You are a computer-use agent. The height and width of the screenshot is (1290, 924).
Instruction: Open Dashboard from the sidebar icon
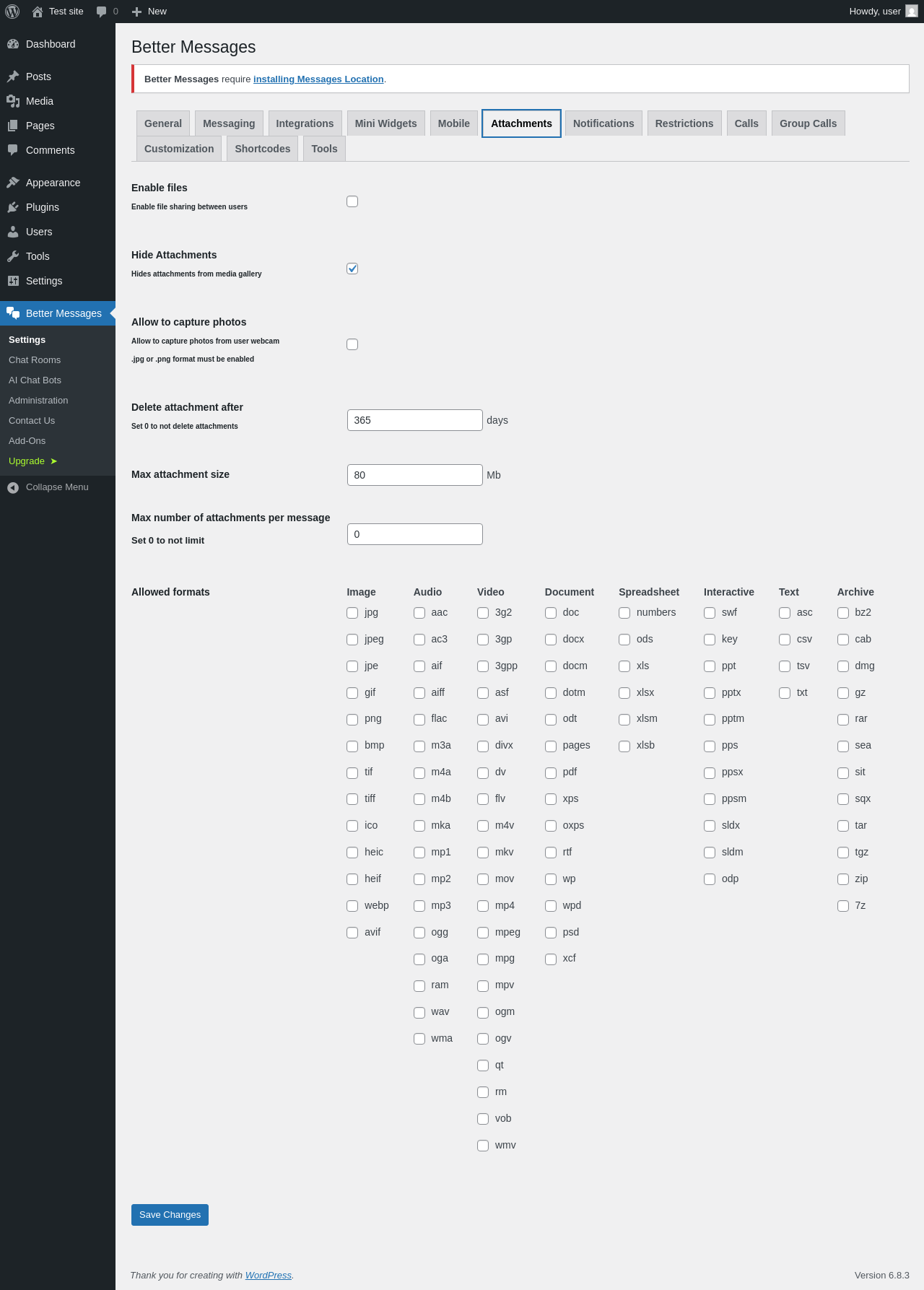coord(13,44)
